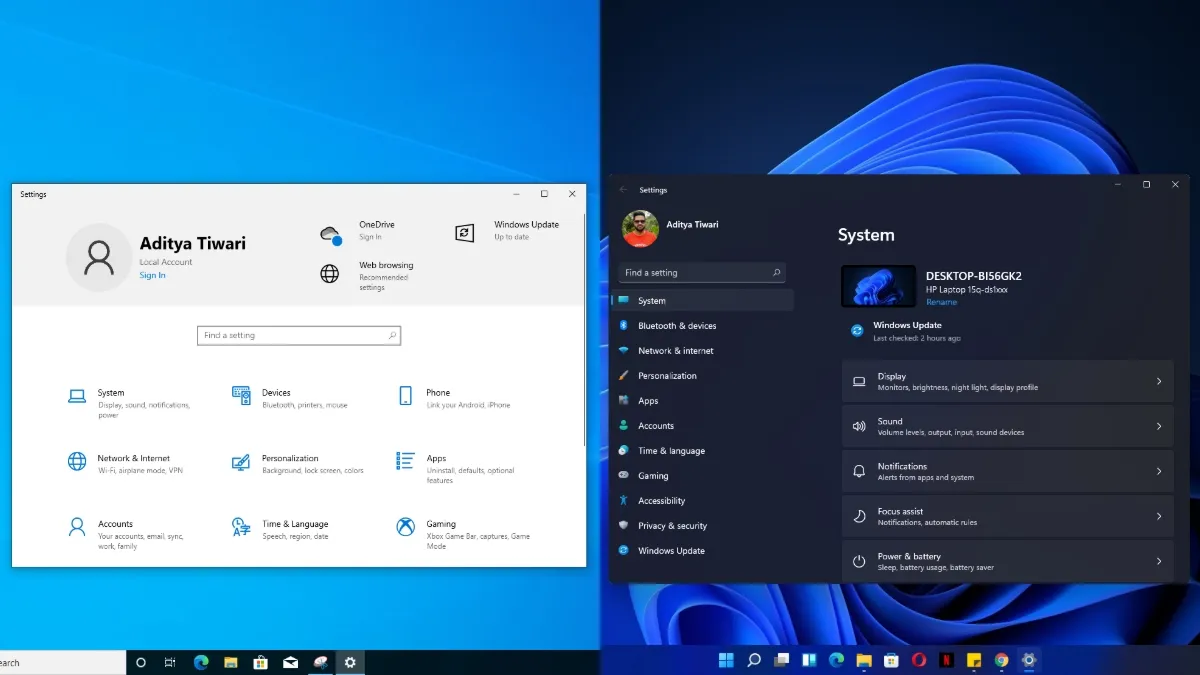Click the Rename link under DESKTOP-BI56GK2
1200x675 pixels.
pos(941,300)
